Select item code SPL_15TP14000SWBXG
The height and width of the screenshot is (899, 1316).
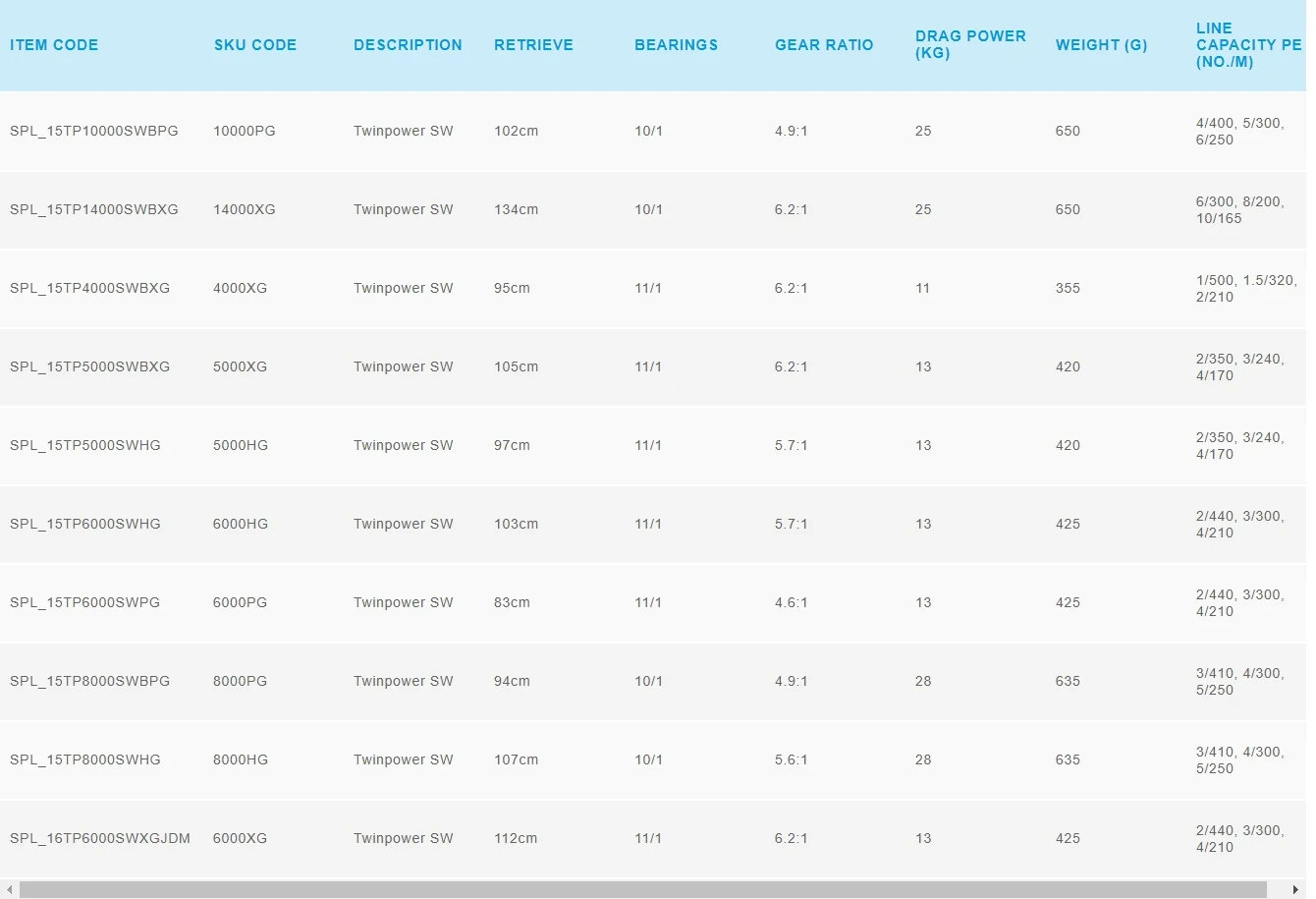point(94,209)
